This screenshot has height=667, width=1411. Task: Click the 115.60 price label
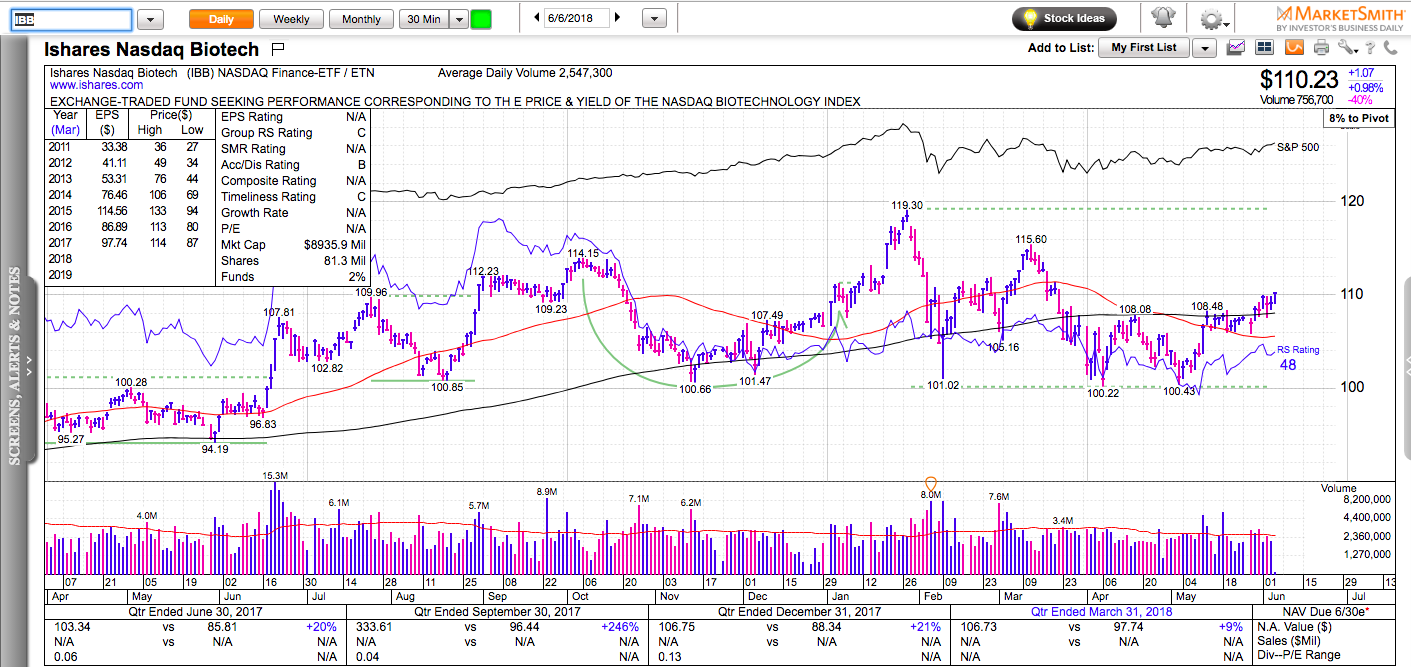(1031, 239)
